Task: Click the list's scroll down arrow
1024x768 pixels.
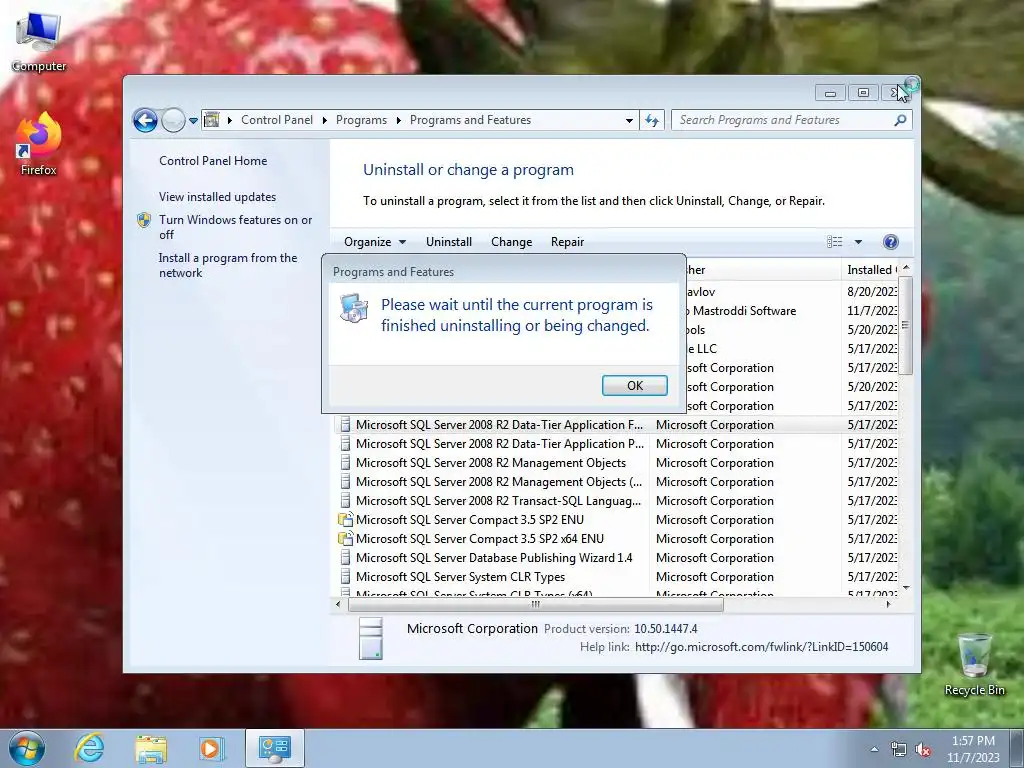Action: [905, 588]
